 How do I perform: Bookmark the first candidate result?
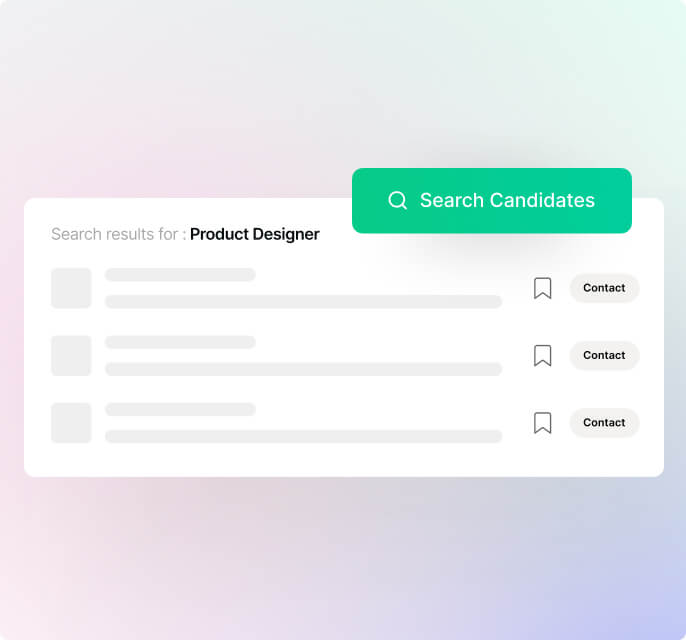542,288
